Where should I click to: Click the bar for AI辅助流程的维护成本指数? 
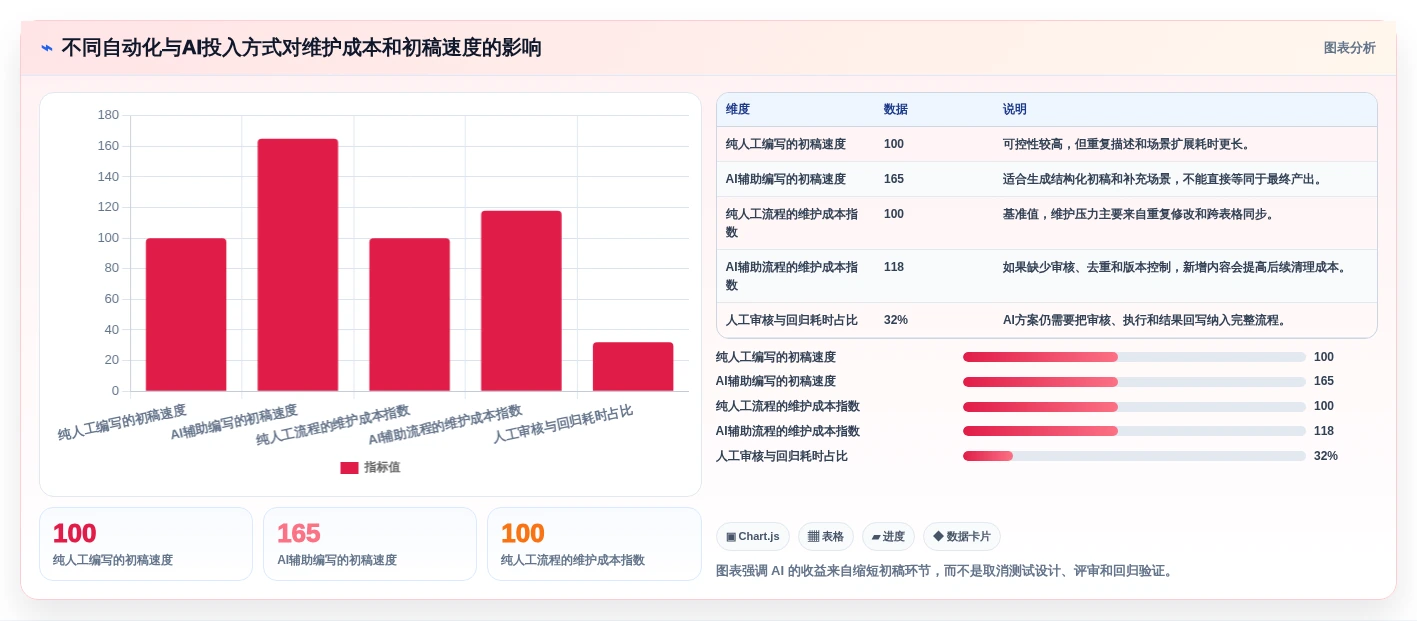[521, 301]
